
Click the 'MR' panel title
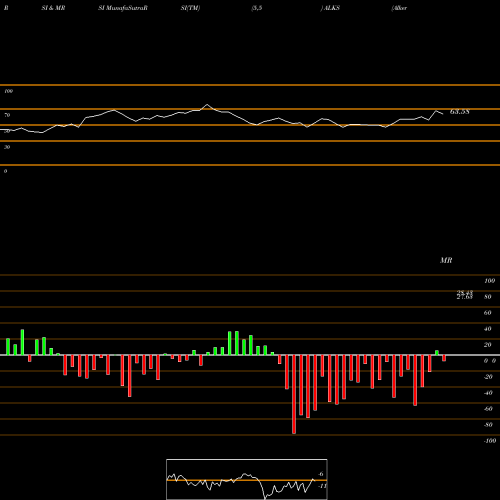446,260
